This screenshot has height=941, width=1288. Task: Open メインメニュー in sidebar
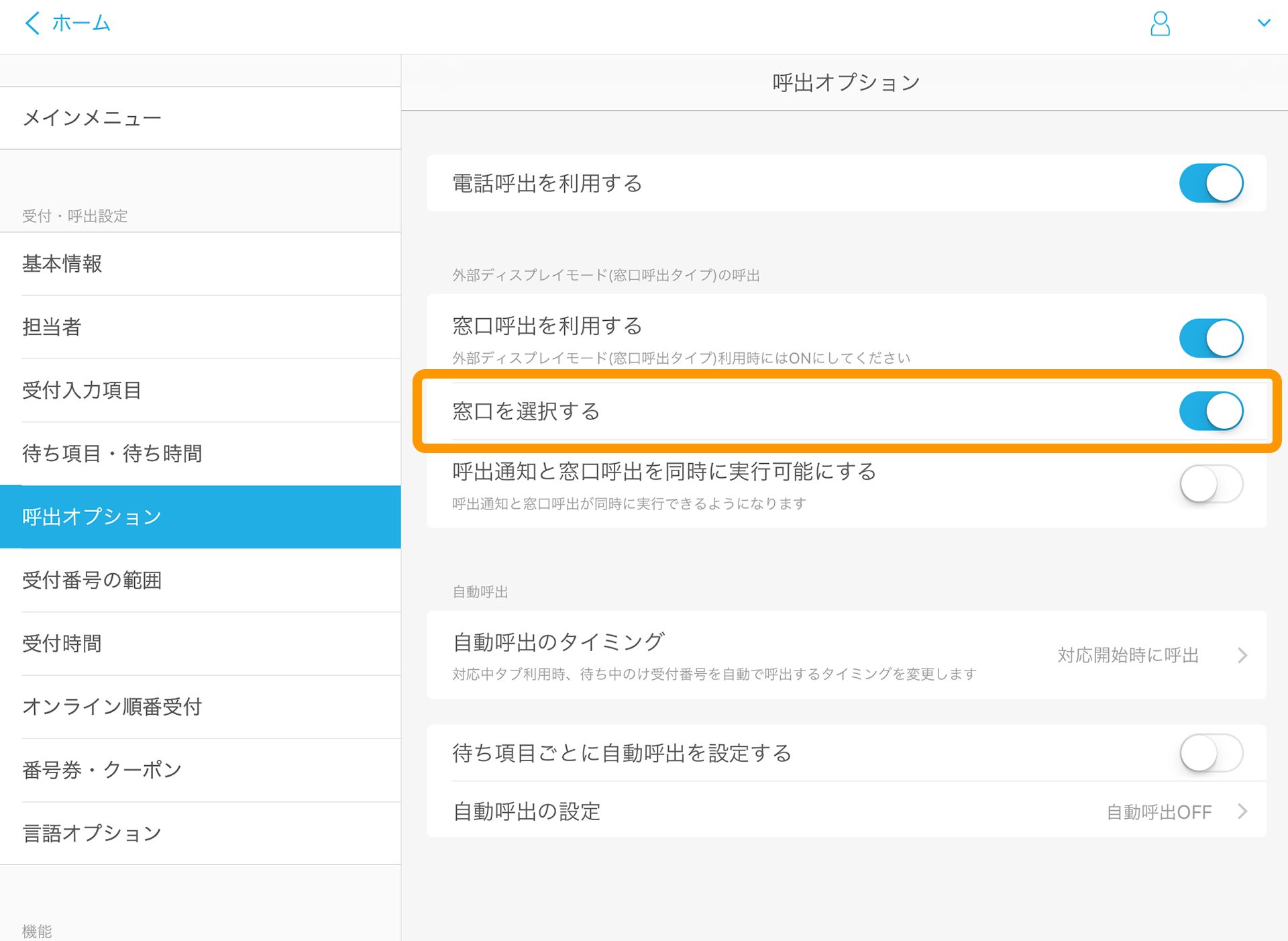point(201,118)
